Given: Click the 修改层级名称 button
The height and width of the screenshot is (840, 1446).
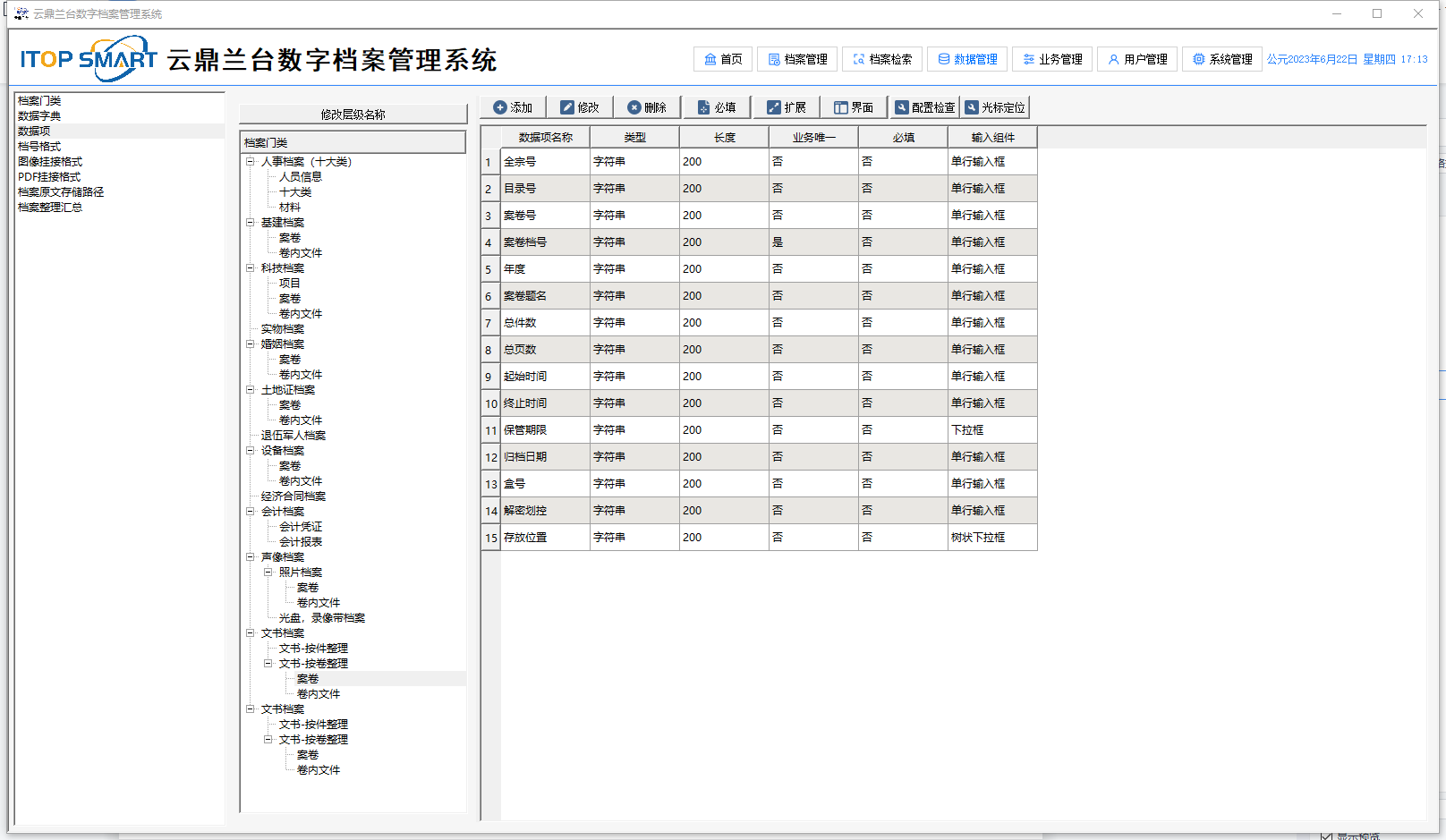Looking at the screenshot, I should click(353, 115).
